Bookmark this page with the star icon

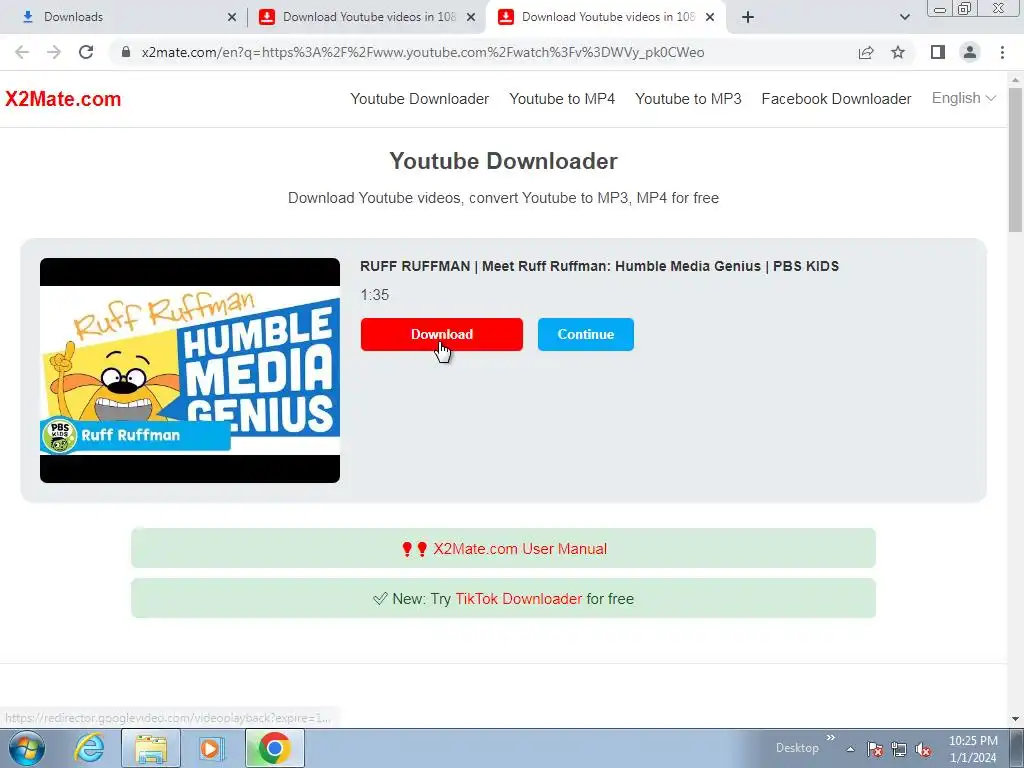click(898, 52)
